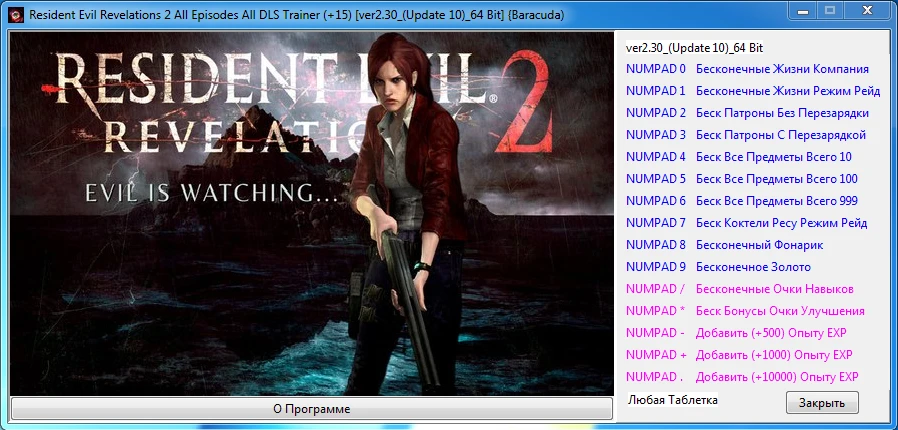This screenshot has height=430, width=898.
Task: Select NUMPAD 9 Бесконечное Золото
Action: (x=718, y=267)
